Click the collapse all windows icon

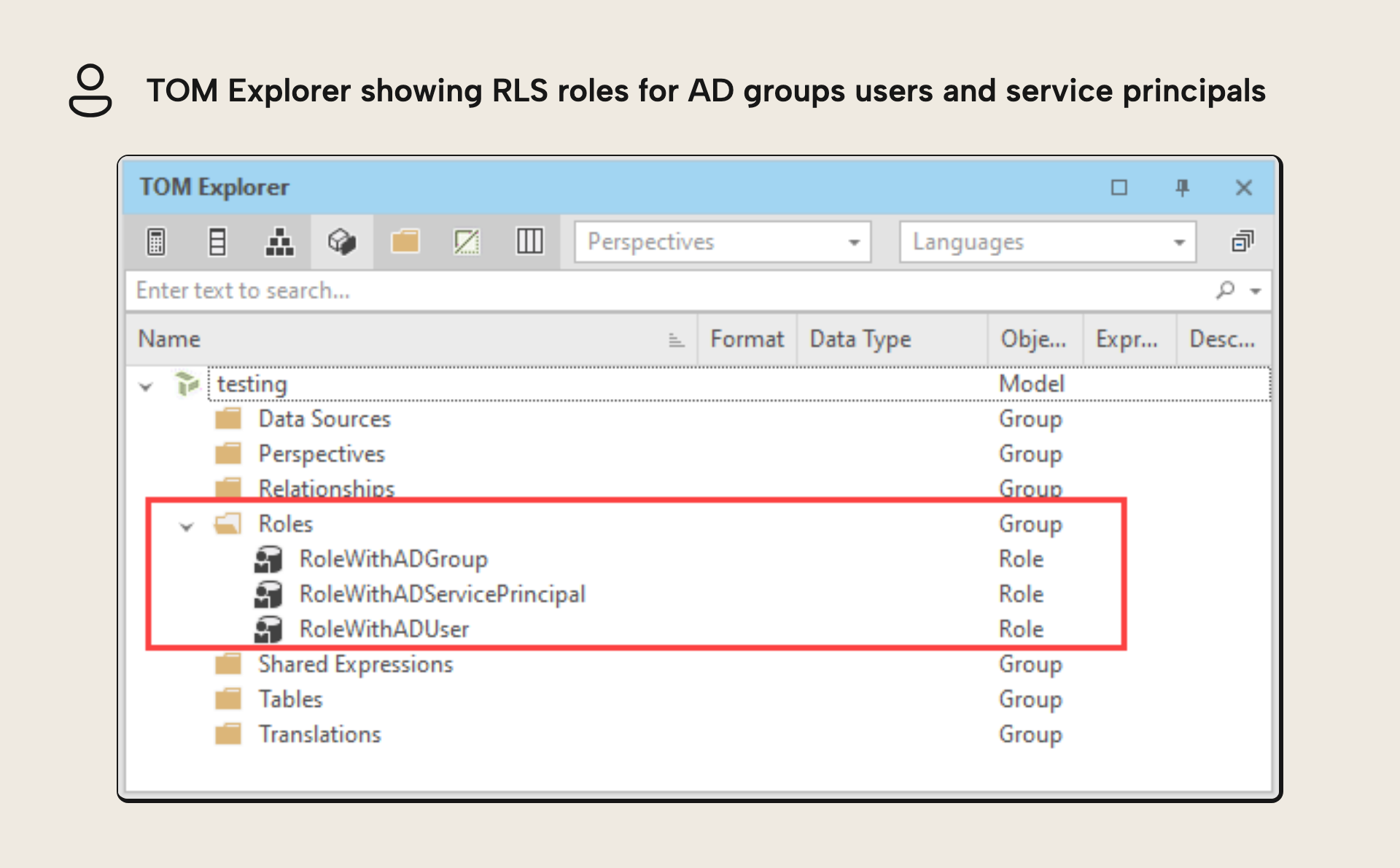tap(1242, 241)
